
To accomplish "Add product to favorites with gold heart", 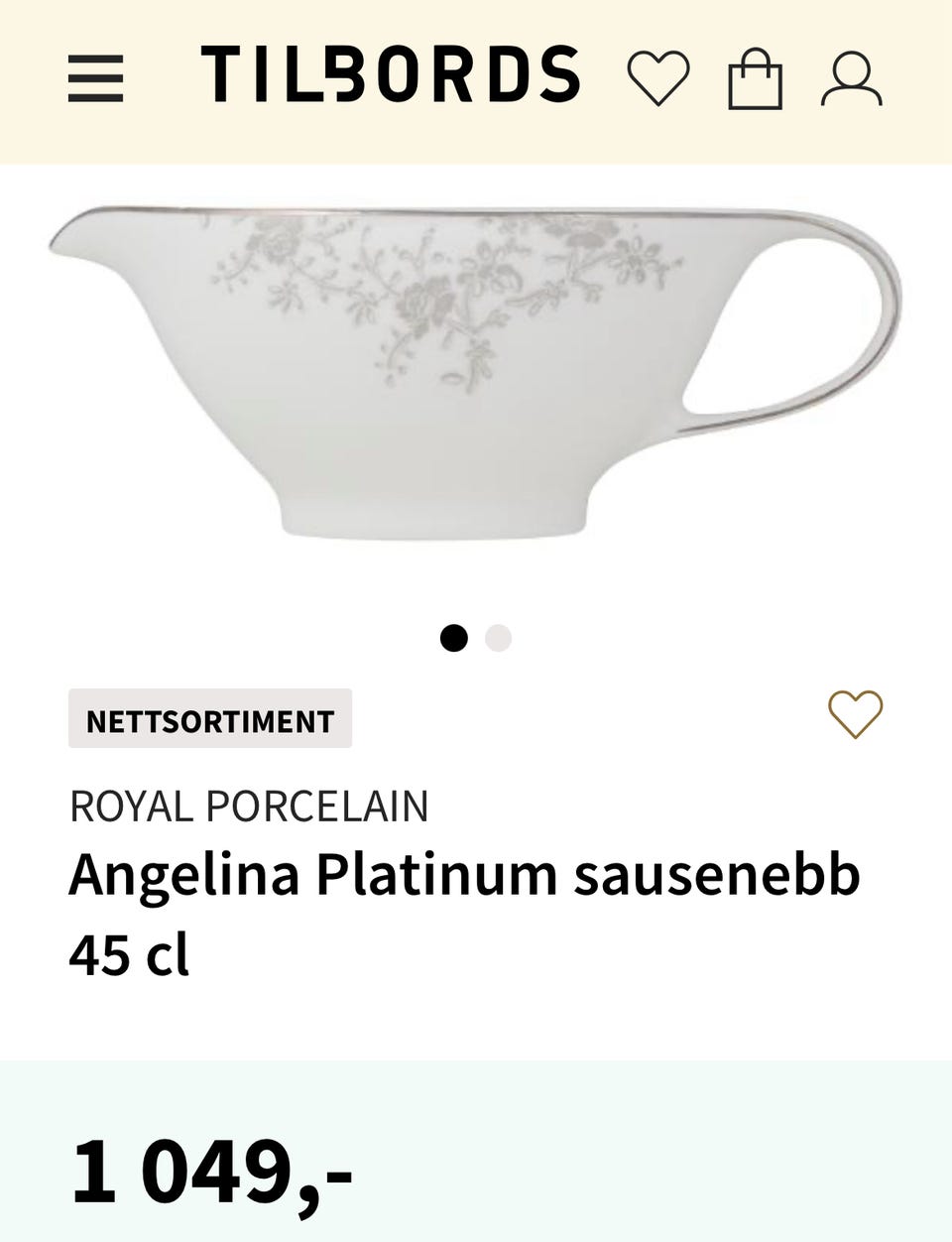I will click(x=855, y=714).
